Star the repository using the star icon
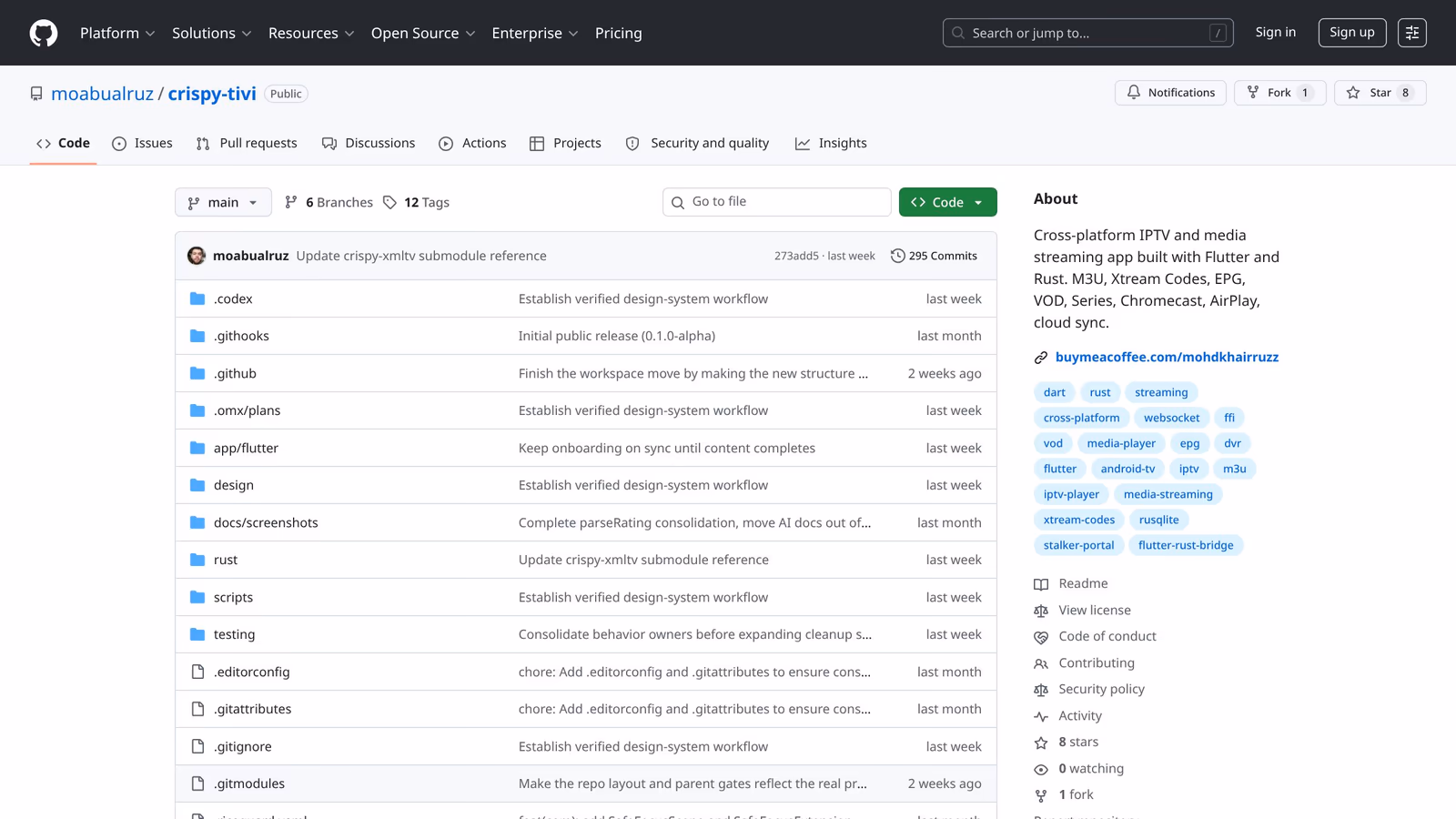Screen dimensions: 1456x819 [1353, 92]
